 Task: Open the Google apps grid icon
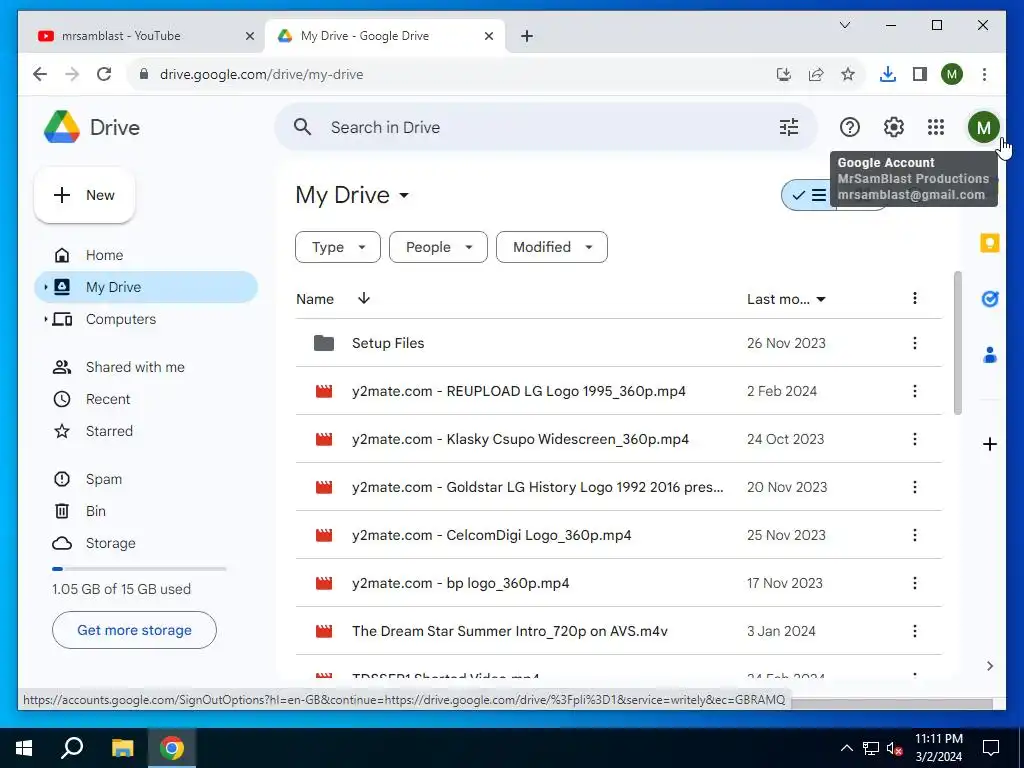tap(936, 127)
